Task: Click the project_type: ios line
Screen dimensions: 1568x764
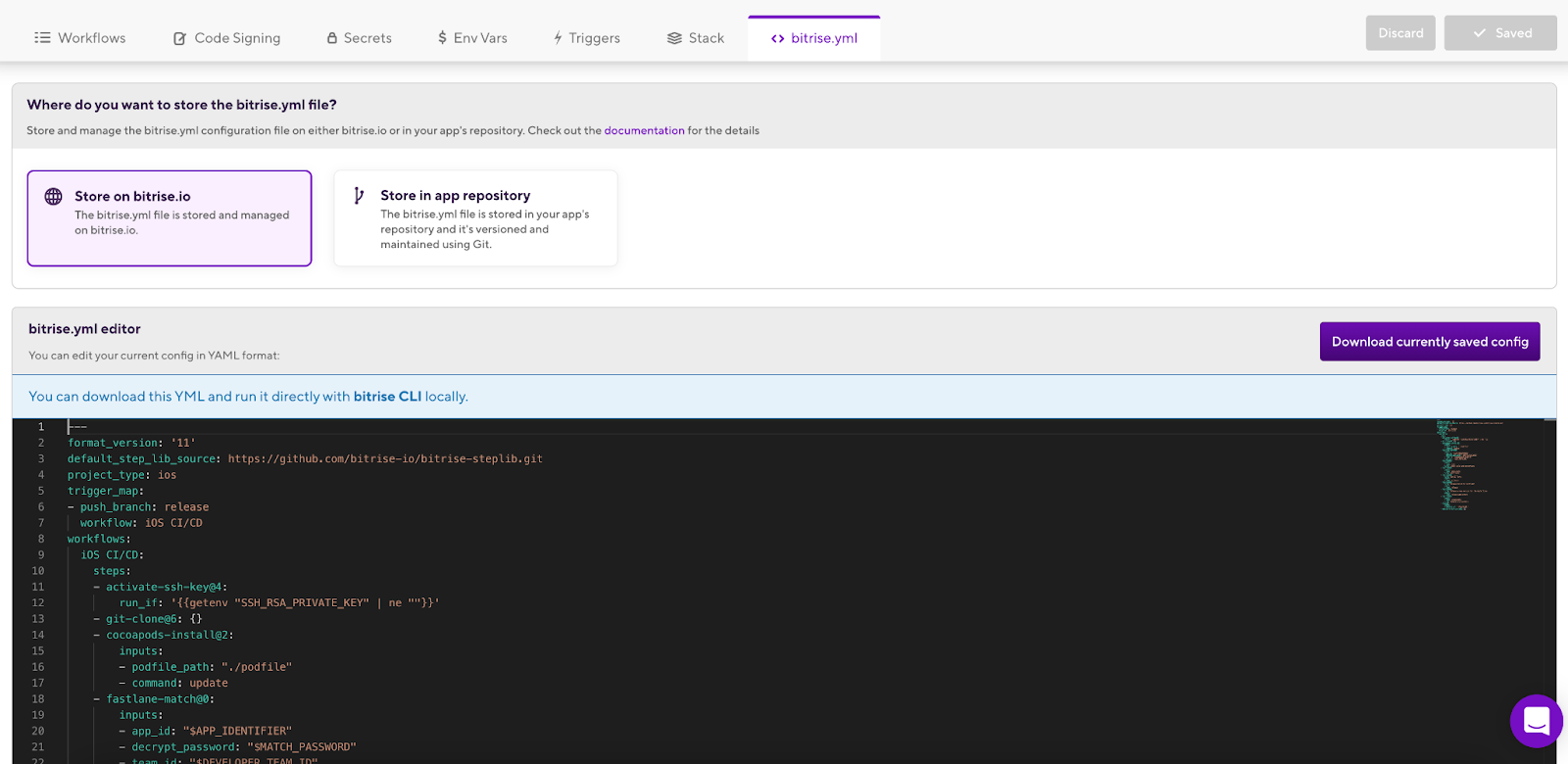Action: [x=122, y=475]
